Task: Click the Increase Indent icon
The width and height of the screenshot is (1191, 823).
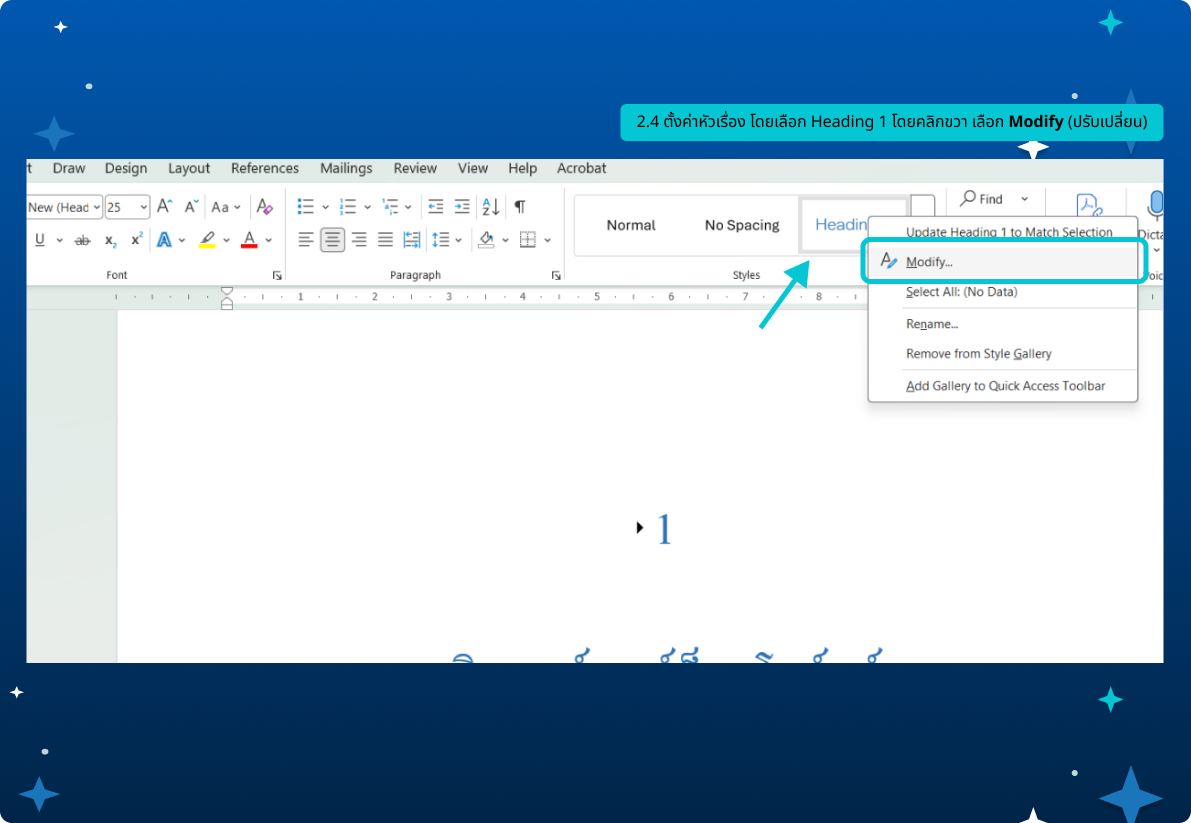Action: (462, 207)
